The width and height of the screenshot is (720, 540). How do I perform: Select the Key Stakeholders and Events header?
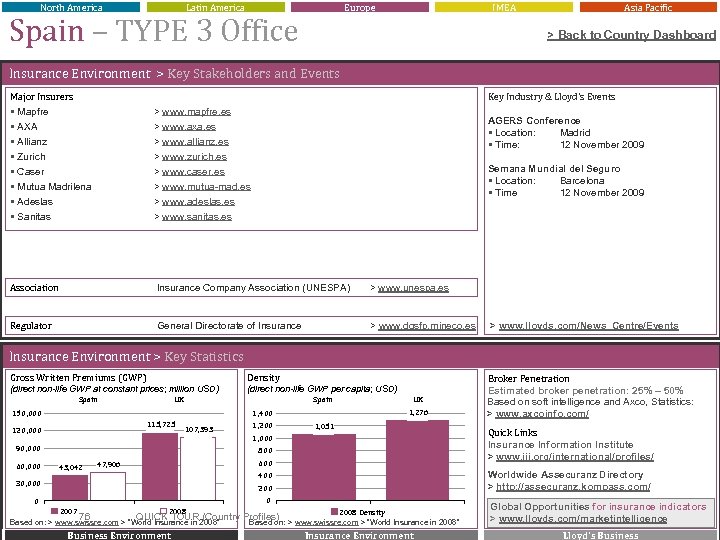(x=253, y=73)
